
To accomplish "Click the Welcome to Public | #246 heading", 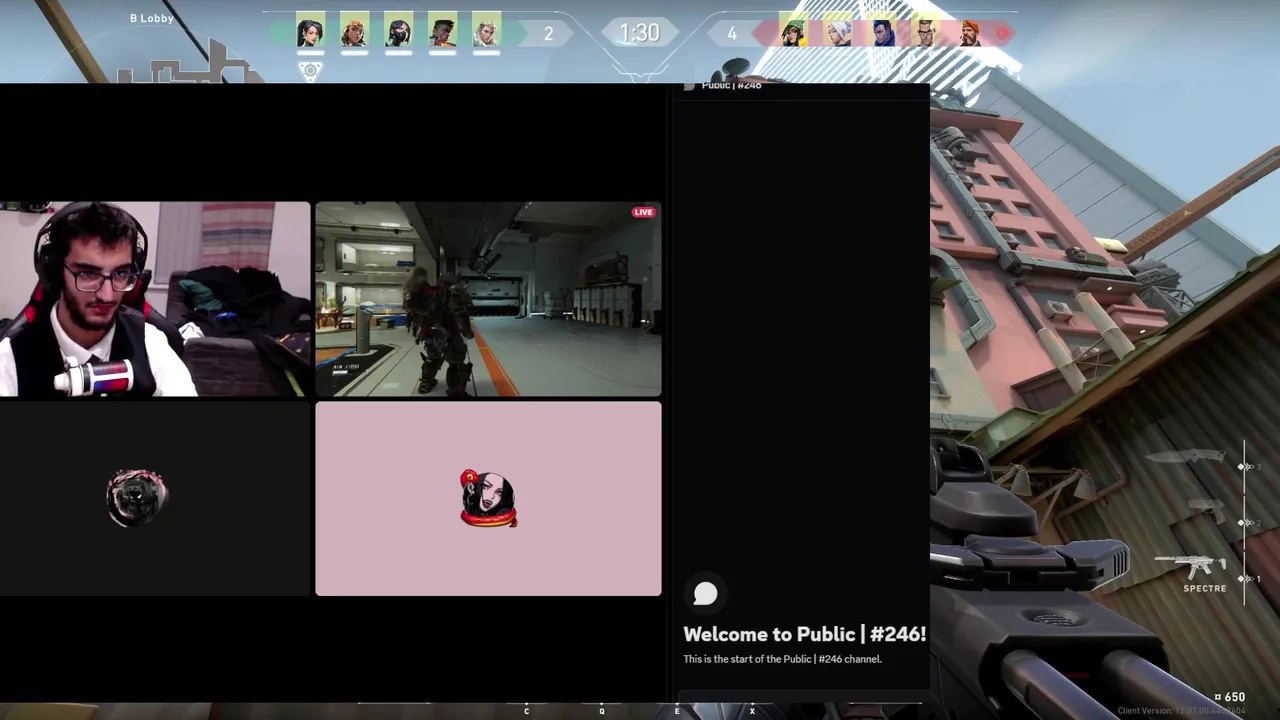I will tap(804, 634).
